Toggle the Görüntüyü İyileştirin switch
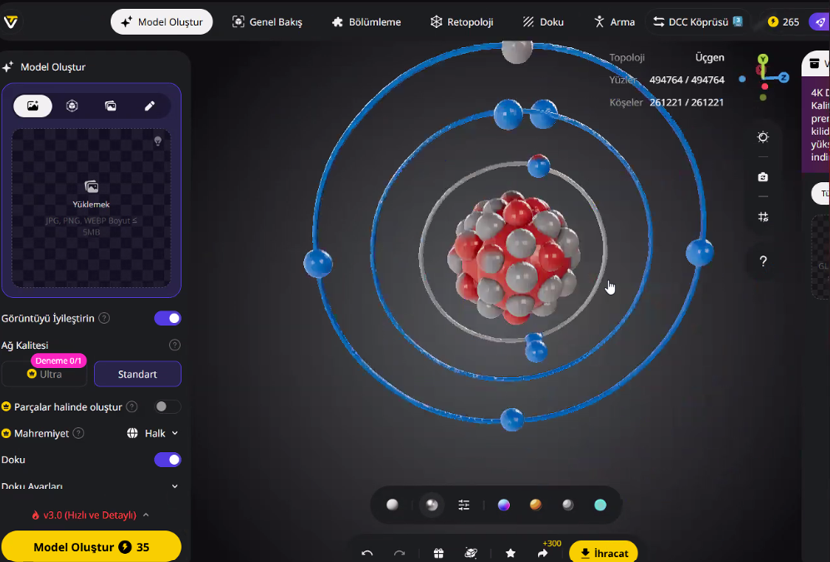The image size is (830, 562). coord(167,318)
